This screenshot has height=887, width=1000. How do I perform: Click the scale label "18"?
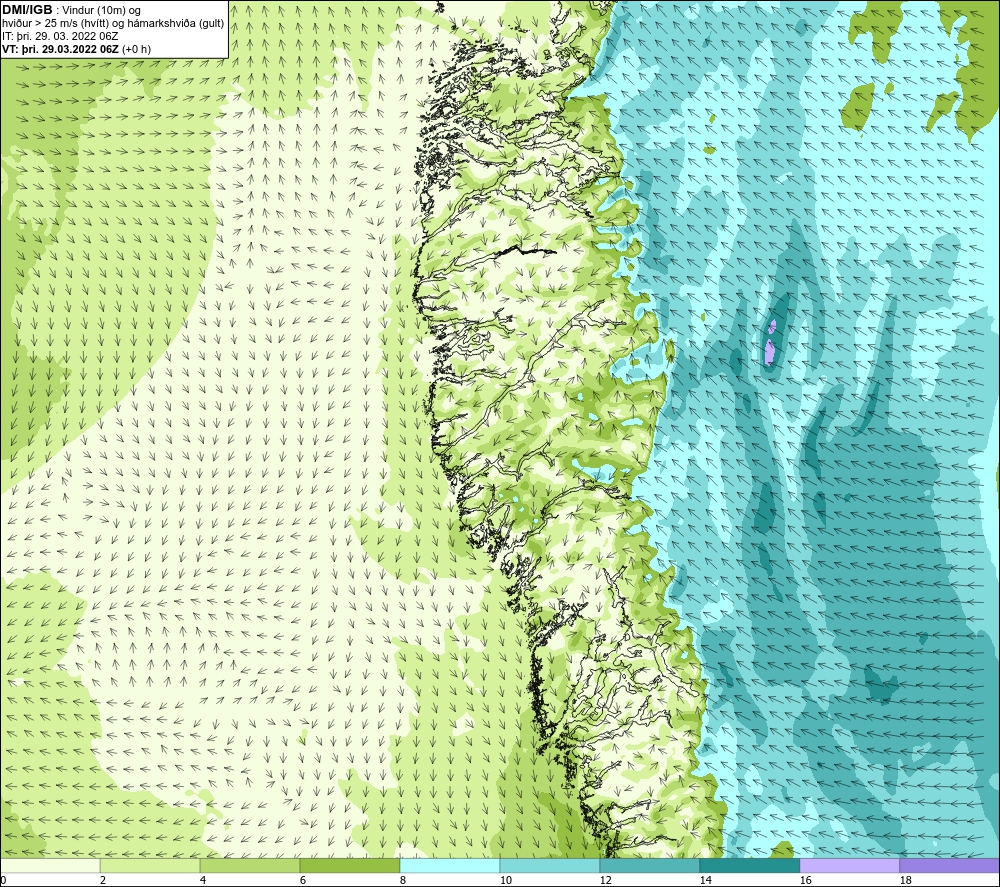pos(905,880)
